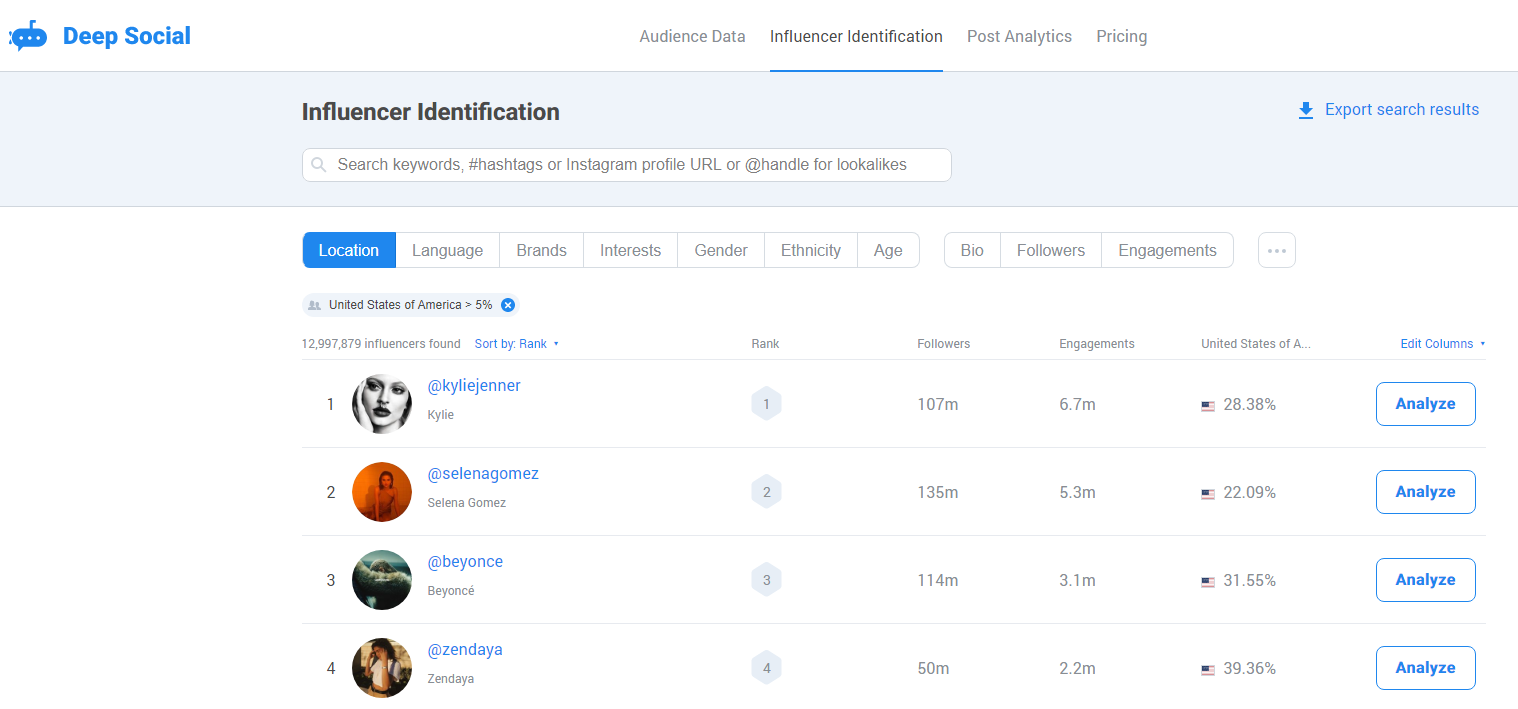Analyze the @zendaya influencer

point(1426,668)
